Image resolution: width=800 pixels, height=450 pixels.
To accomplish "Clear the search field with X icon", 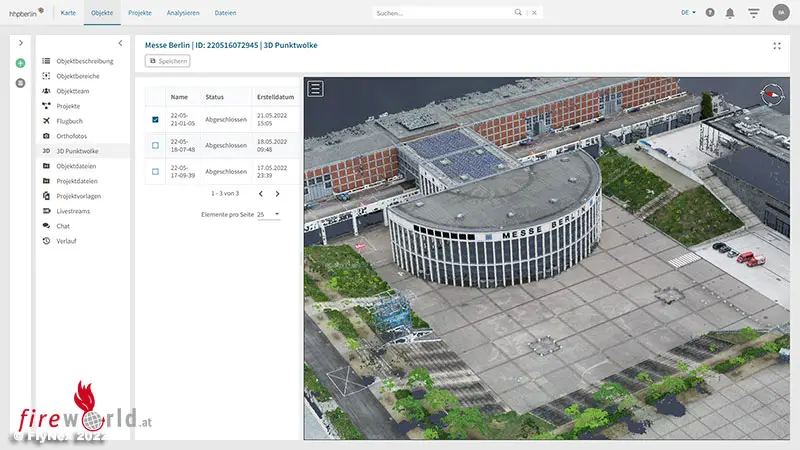I will click(x=535, y=13).
